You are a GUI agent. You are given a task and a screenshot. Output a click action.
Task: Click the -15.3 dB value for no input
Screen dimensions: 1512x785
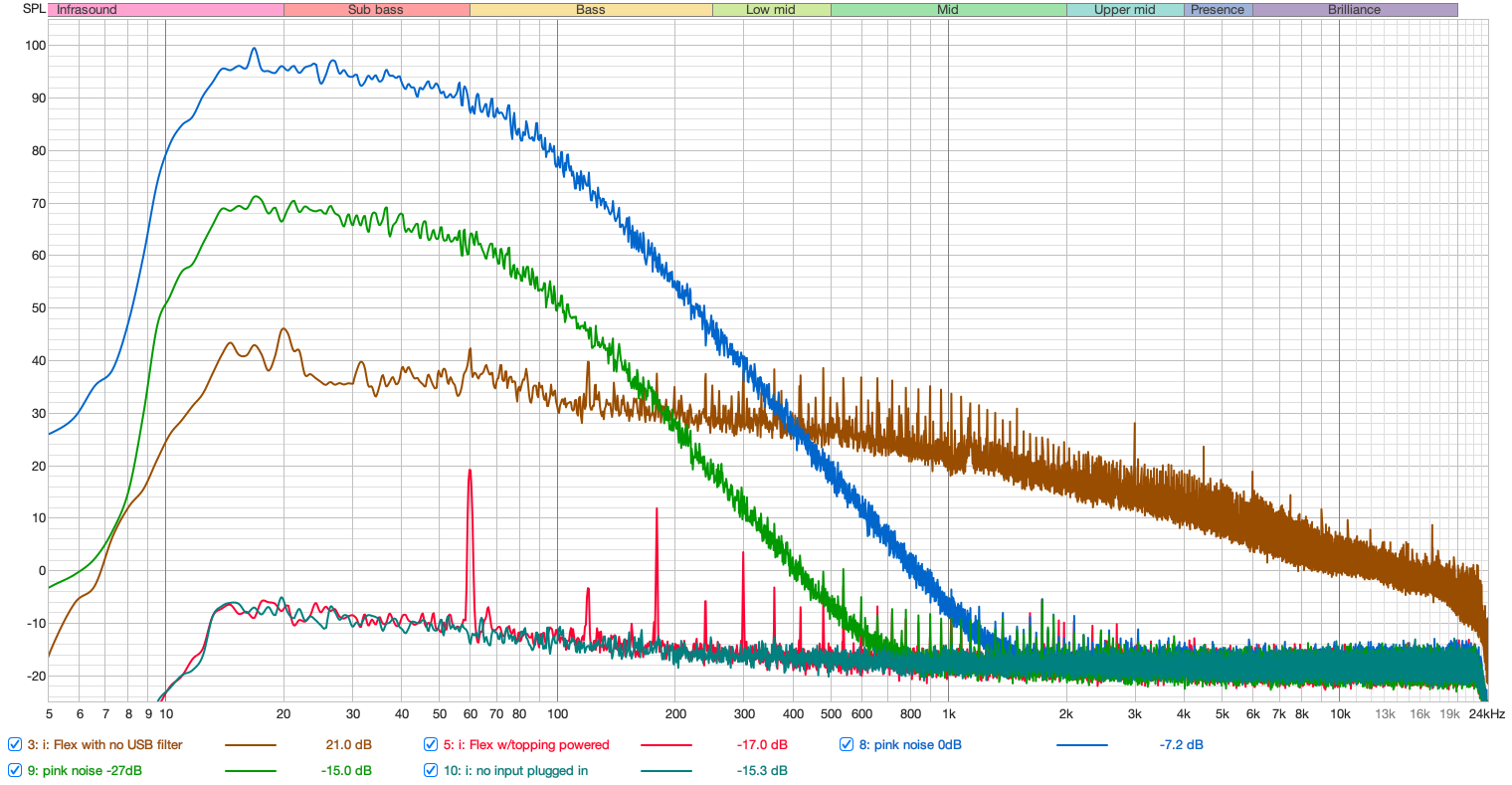(762, 770)
